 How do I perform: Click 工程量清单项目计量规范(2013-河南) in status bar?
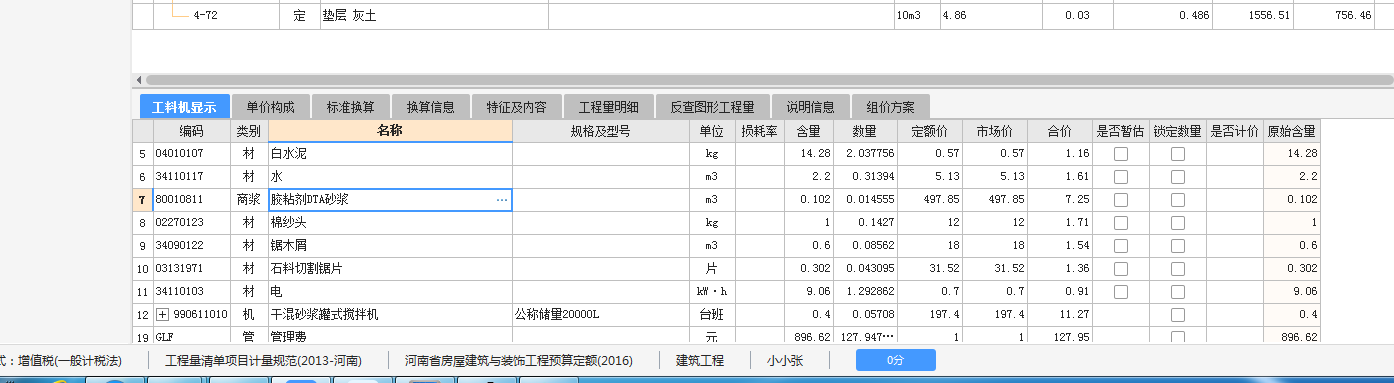pos(263,360)
